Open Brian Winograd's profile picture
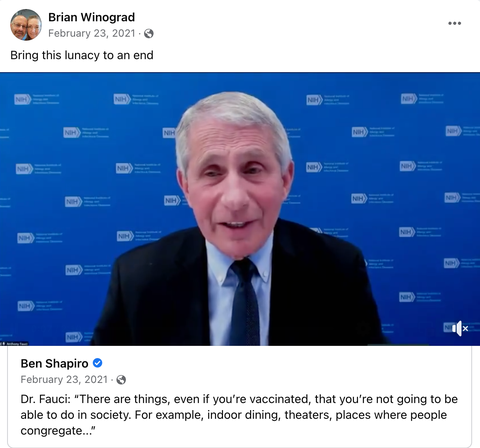The height and width of the screenshot is (448, 480). 26,25
